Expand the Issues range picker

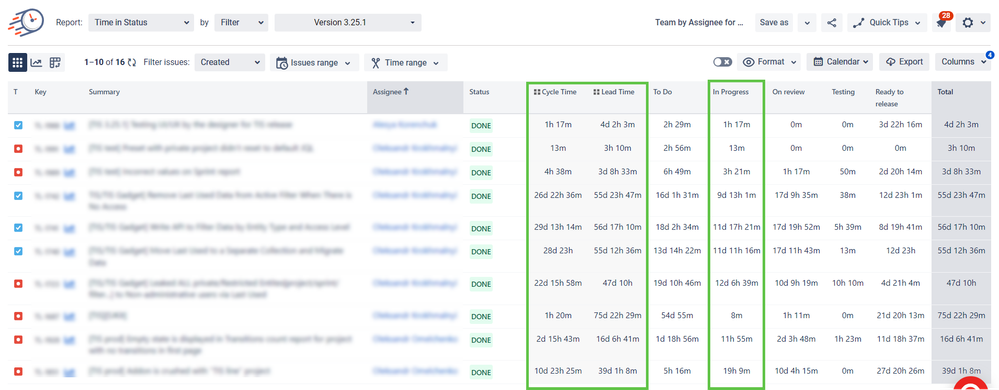pos(313,62)
